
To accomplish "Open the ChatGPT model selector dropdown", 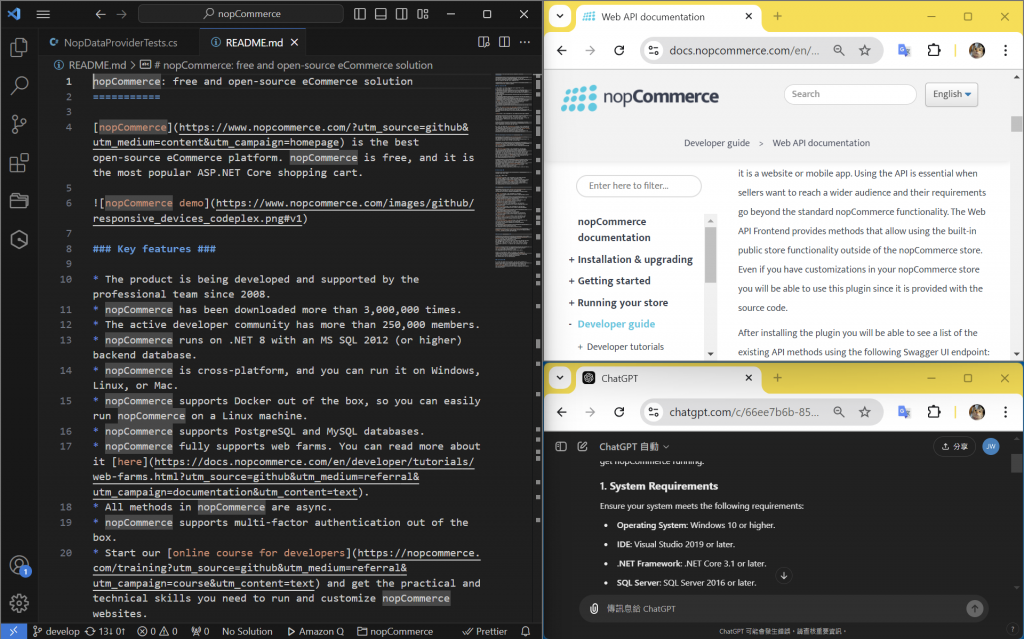I will point(634,446).
